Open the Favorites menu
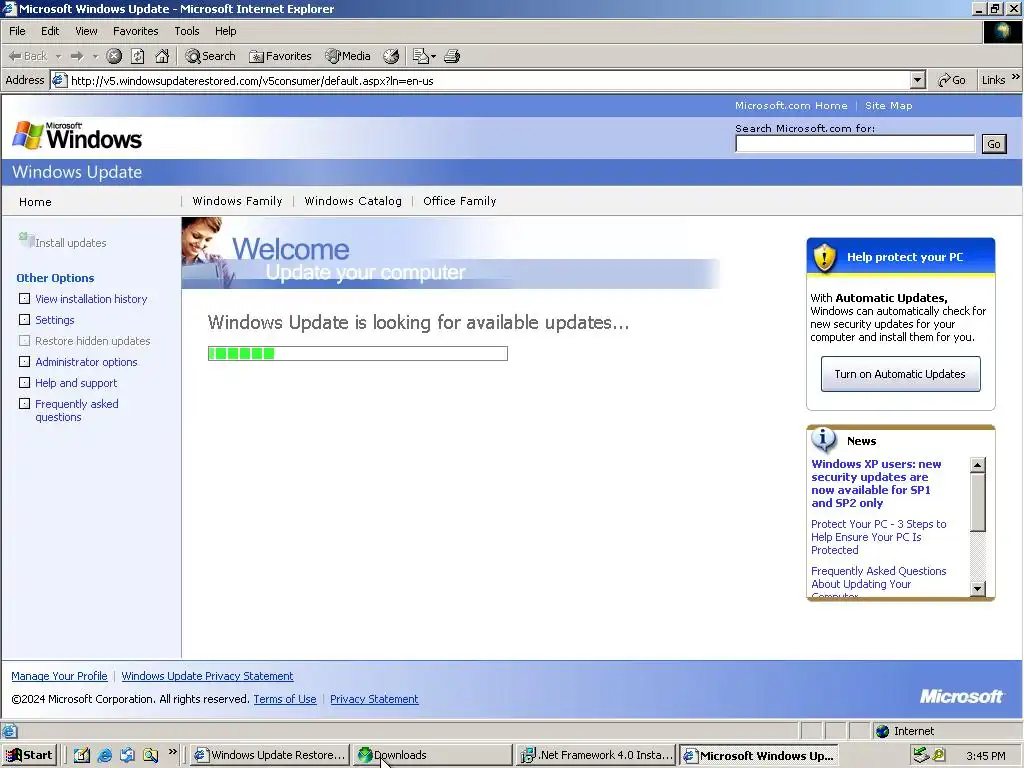Image resolution: width=1024 pixels, height=768 pixels. 135,31
